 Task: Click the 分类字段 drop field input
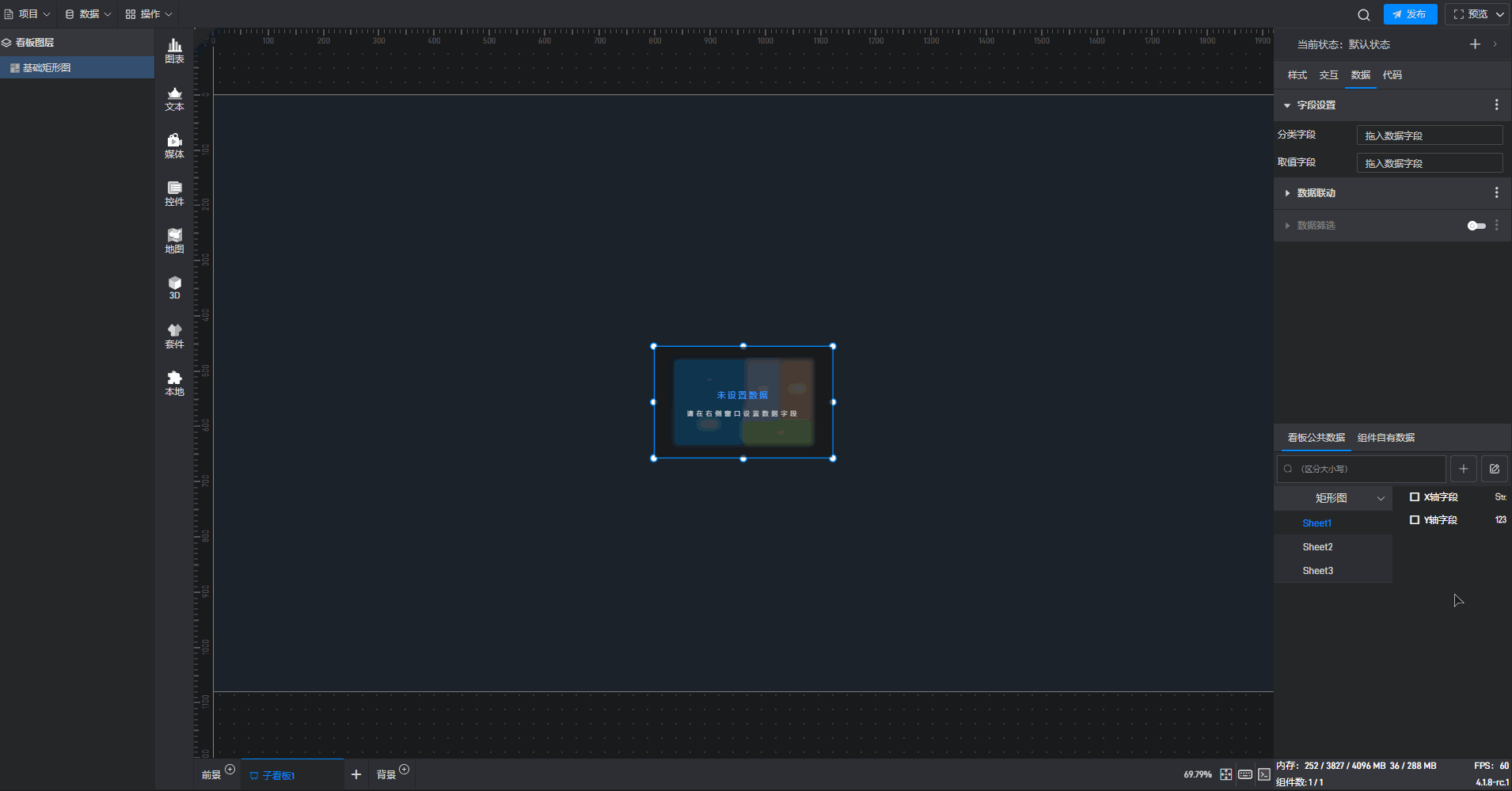tap(1429, 135)
